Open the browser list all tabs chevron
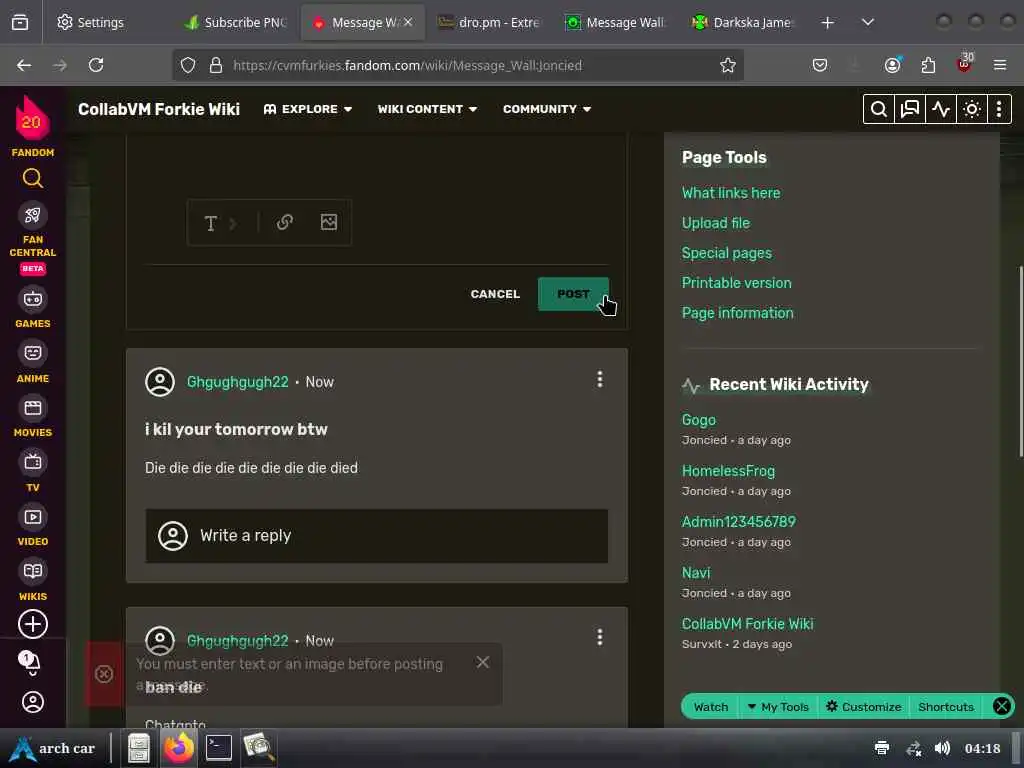 867,22
